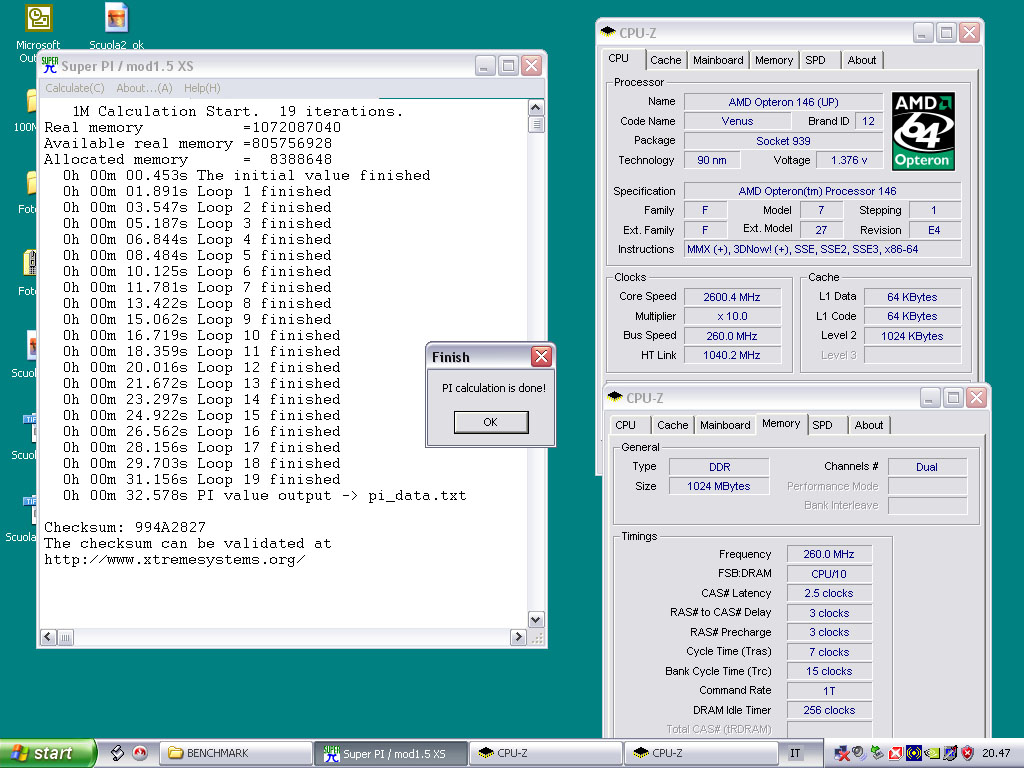The width and height of the screenshot is (1024, 768).
Task: Switch to Cache tab in the CPU-Z processor window
Action: (x=665, y=60)
